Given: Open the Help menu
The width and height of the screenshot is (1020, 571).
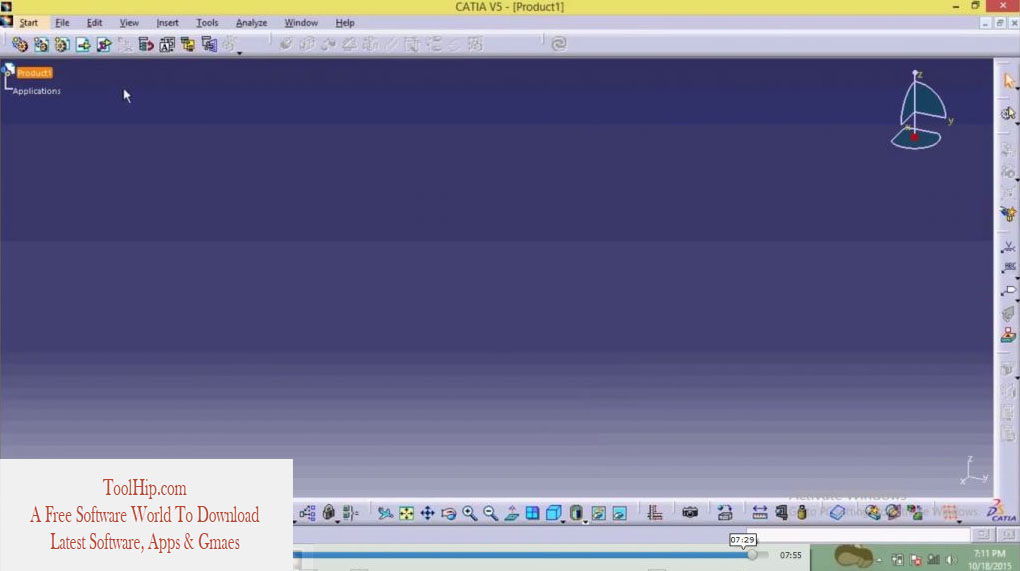Looking at the screenshot, I should 345,23.
